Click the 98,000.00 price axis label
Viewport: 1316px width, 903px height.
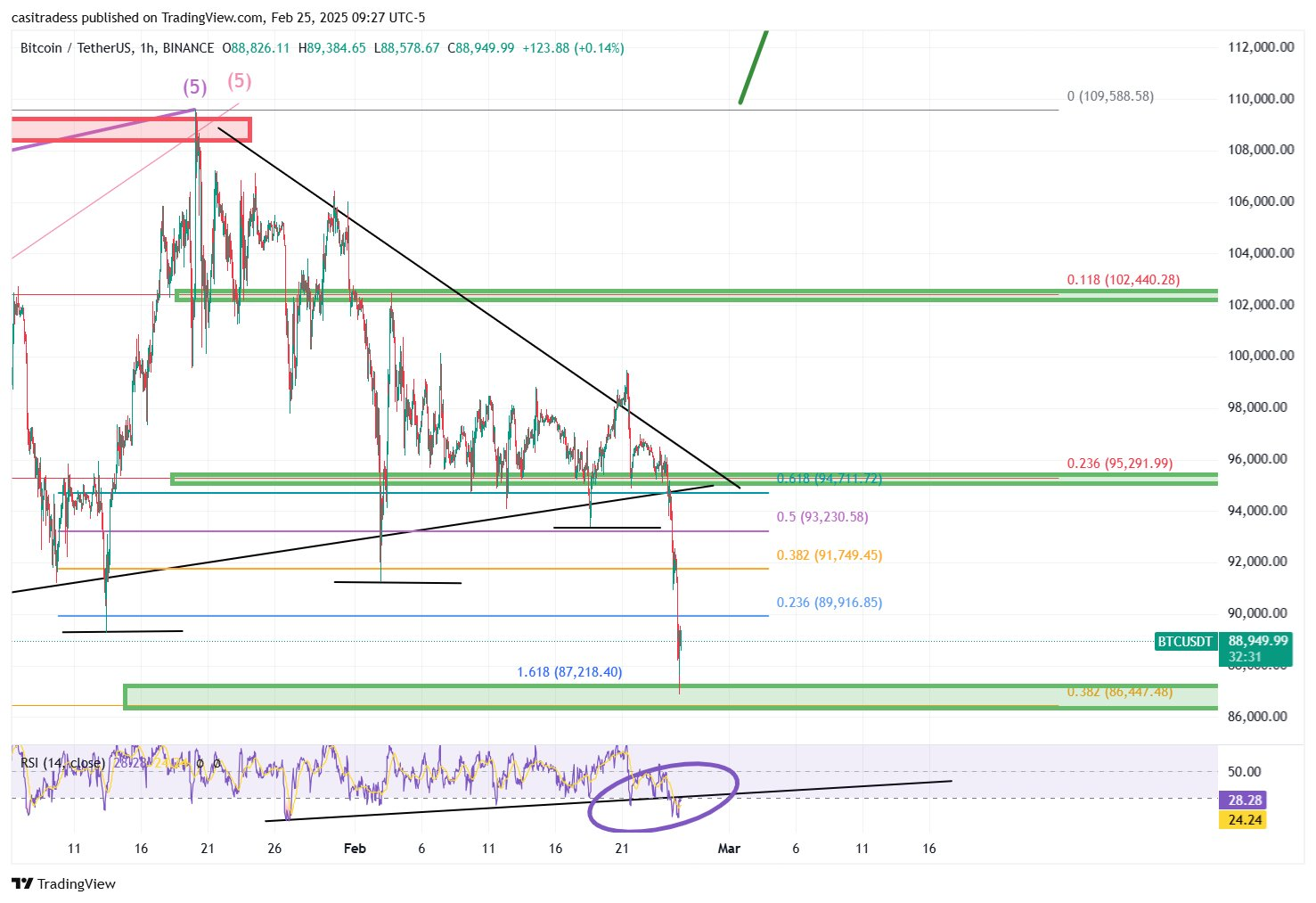1257,406
